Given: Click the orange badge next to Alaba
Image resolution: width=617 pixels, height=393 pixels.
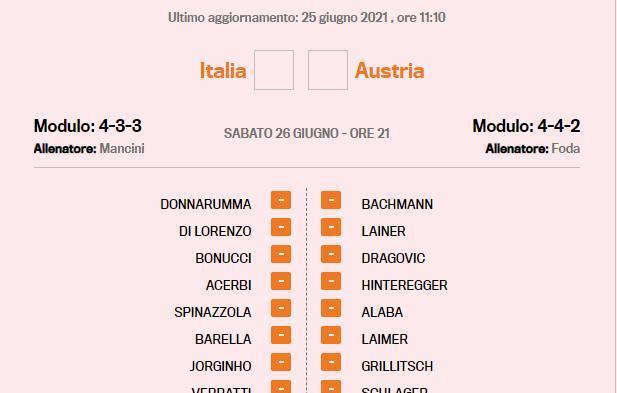Looking at the screenshot, I should point(331,308).
